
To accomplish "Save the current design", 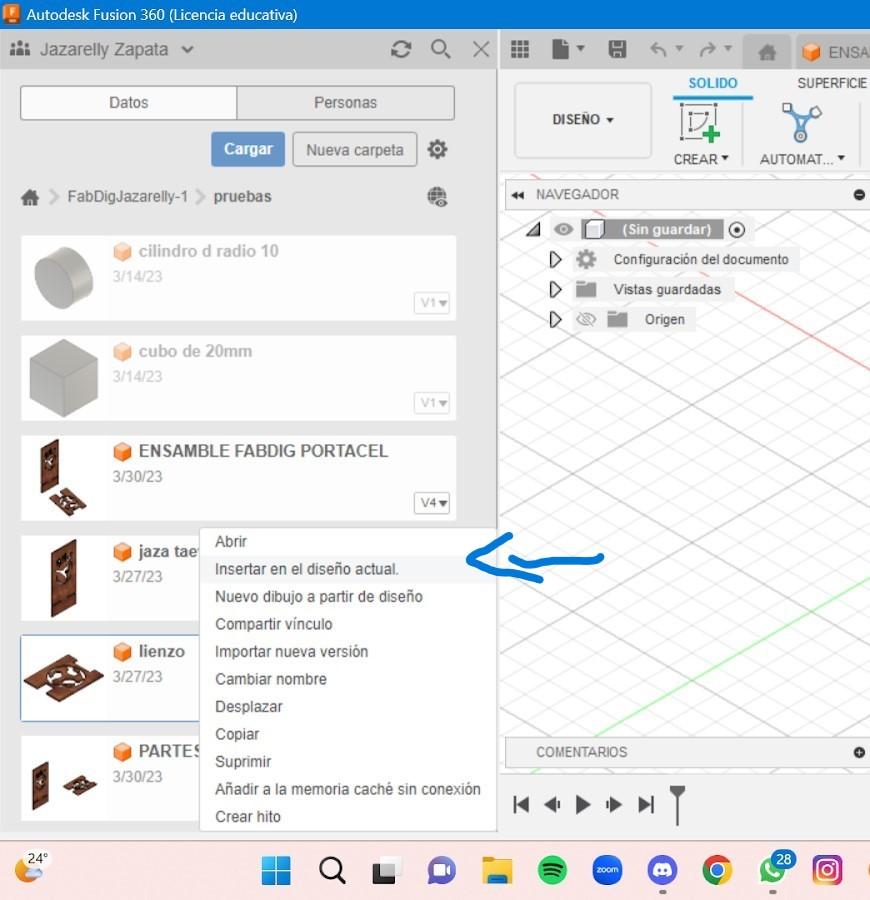I will tap(617, 49).
